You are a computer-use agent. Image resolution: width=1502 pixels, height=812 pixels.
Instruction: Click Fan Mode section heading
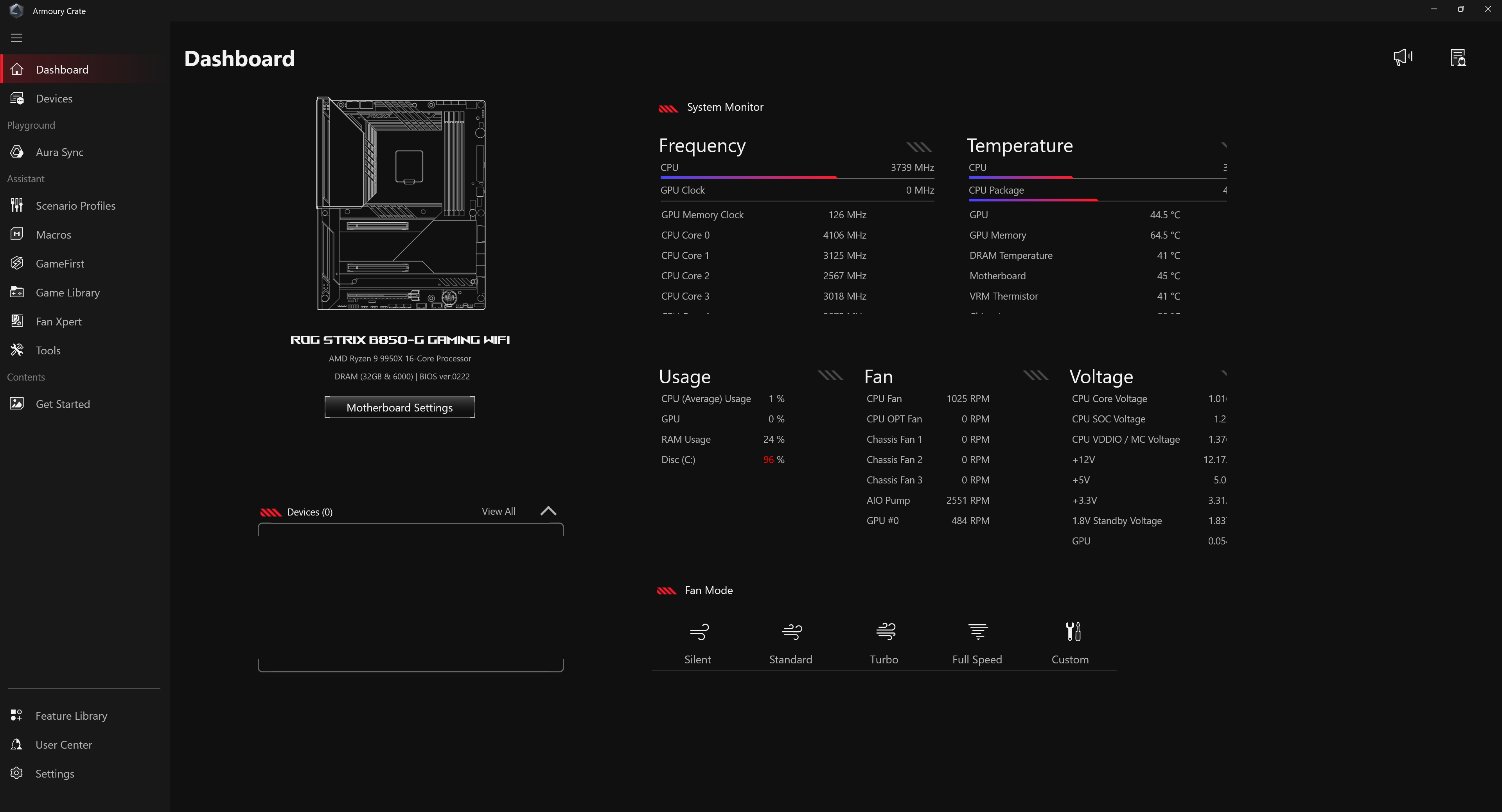(708, 590)
